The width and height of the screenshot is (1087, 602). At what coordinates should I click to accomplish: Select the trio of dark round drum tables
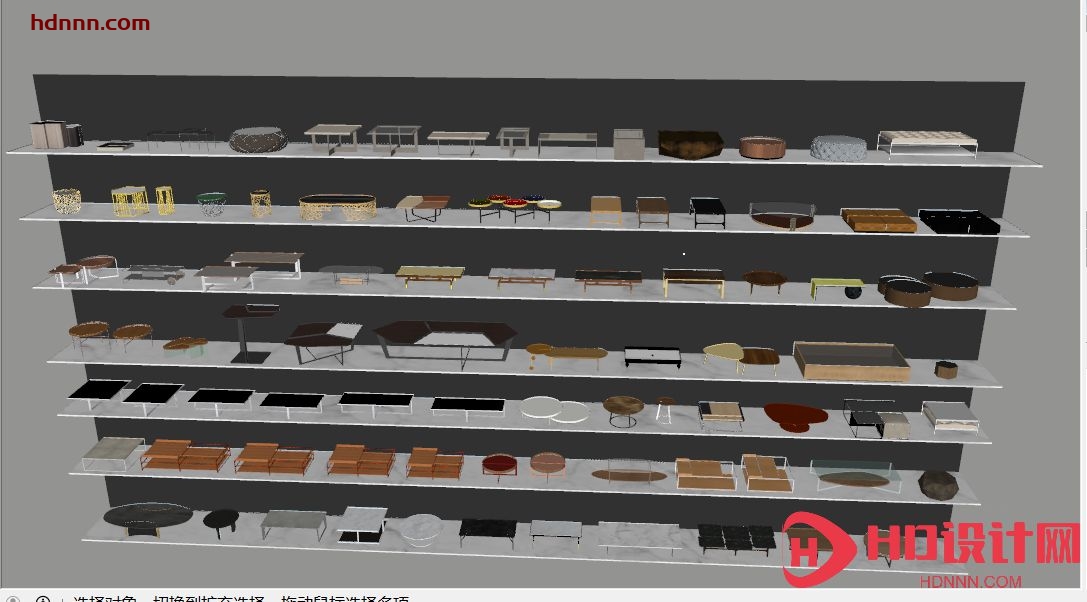[x=928, y=289]
